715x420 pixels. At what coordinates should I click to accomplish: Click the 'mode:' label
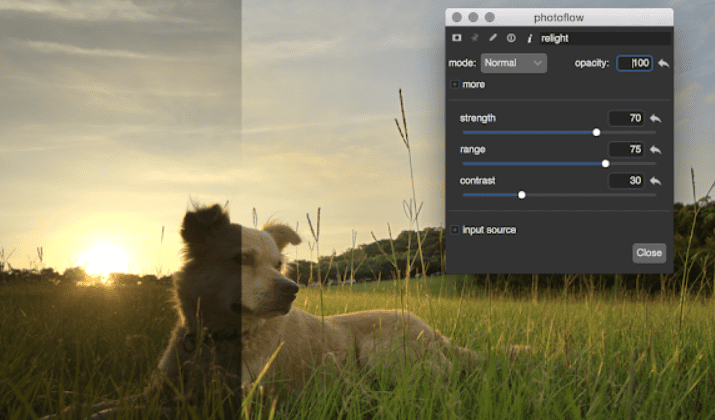(x=462, y=63)
